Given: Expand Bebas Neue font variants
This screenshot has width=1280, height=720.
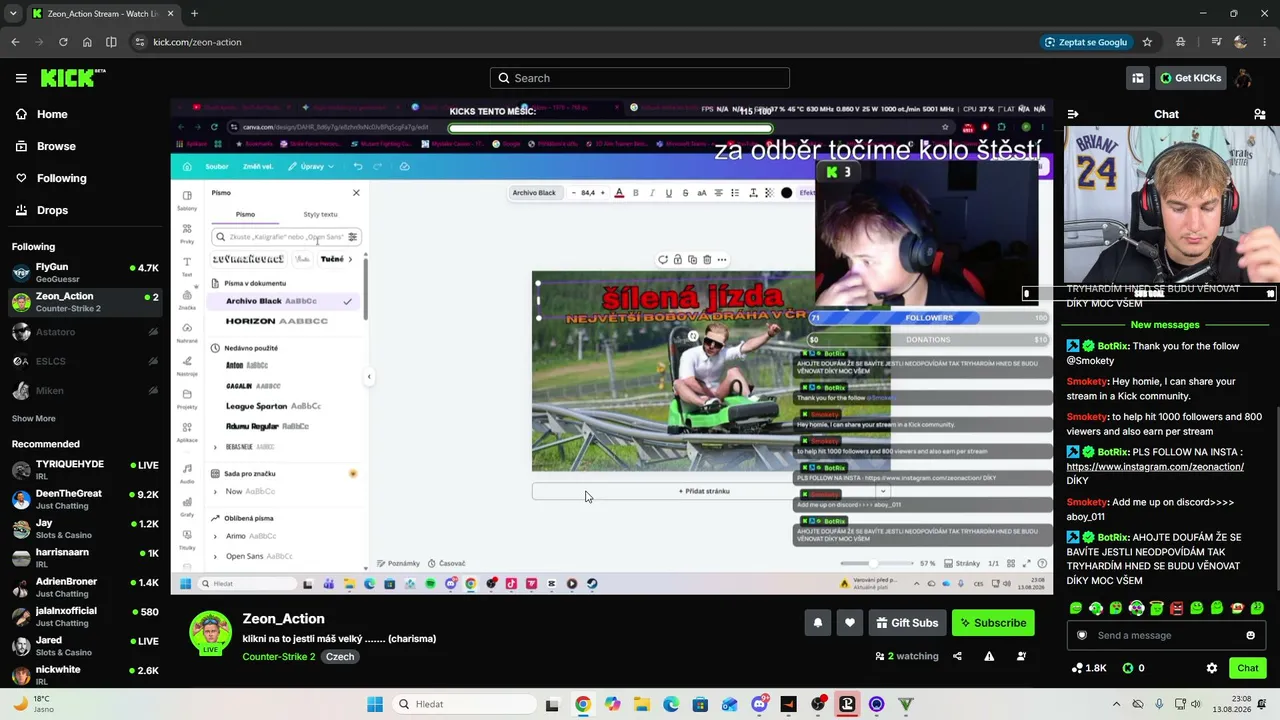Looking at the screenshot, I should point(215,447).
